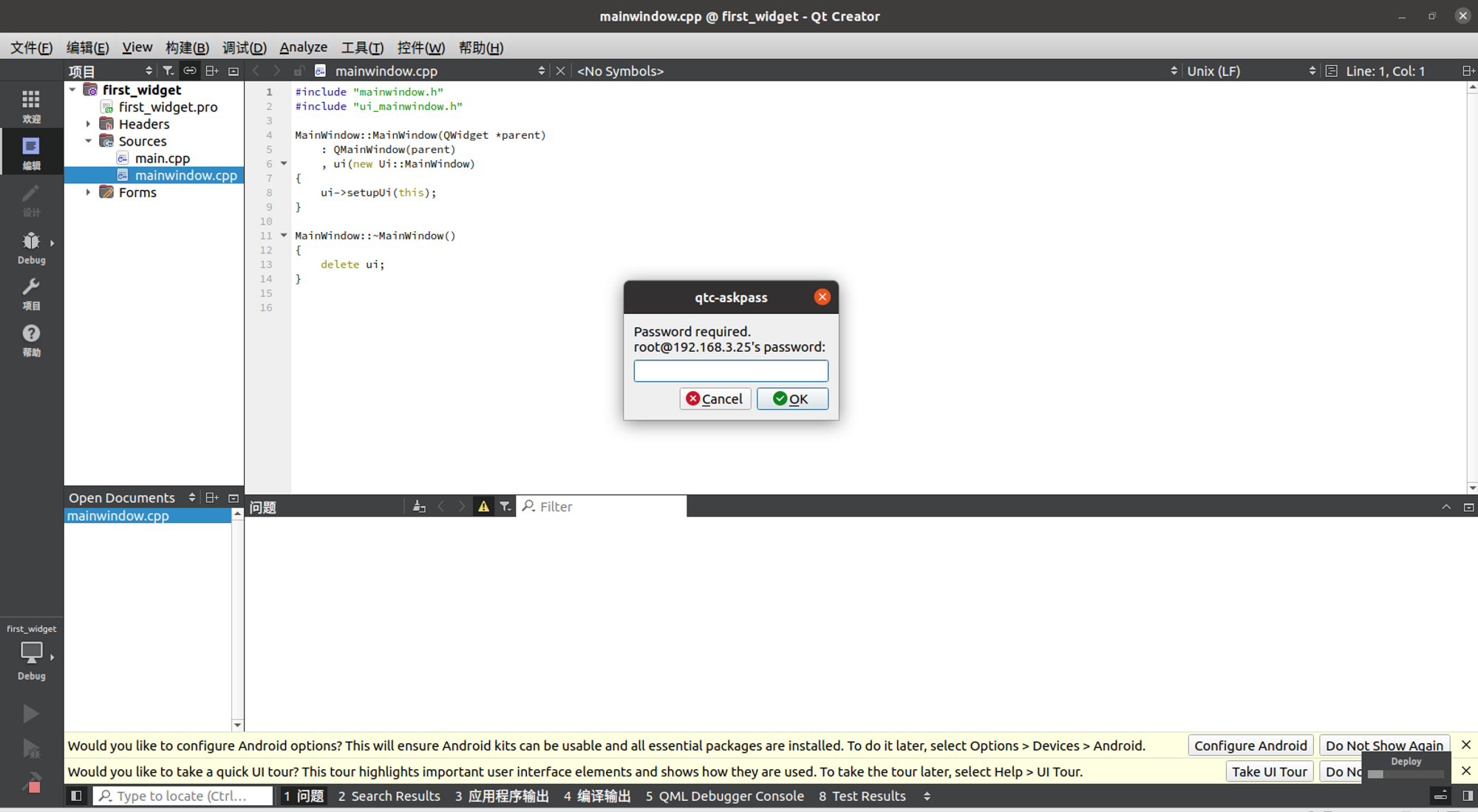Fold the destructor block at line 11
The image size is (1478, 812).
pyautogui.click(x=284, y=236)
